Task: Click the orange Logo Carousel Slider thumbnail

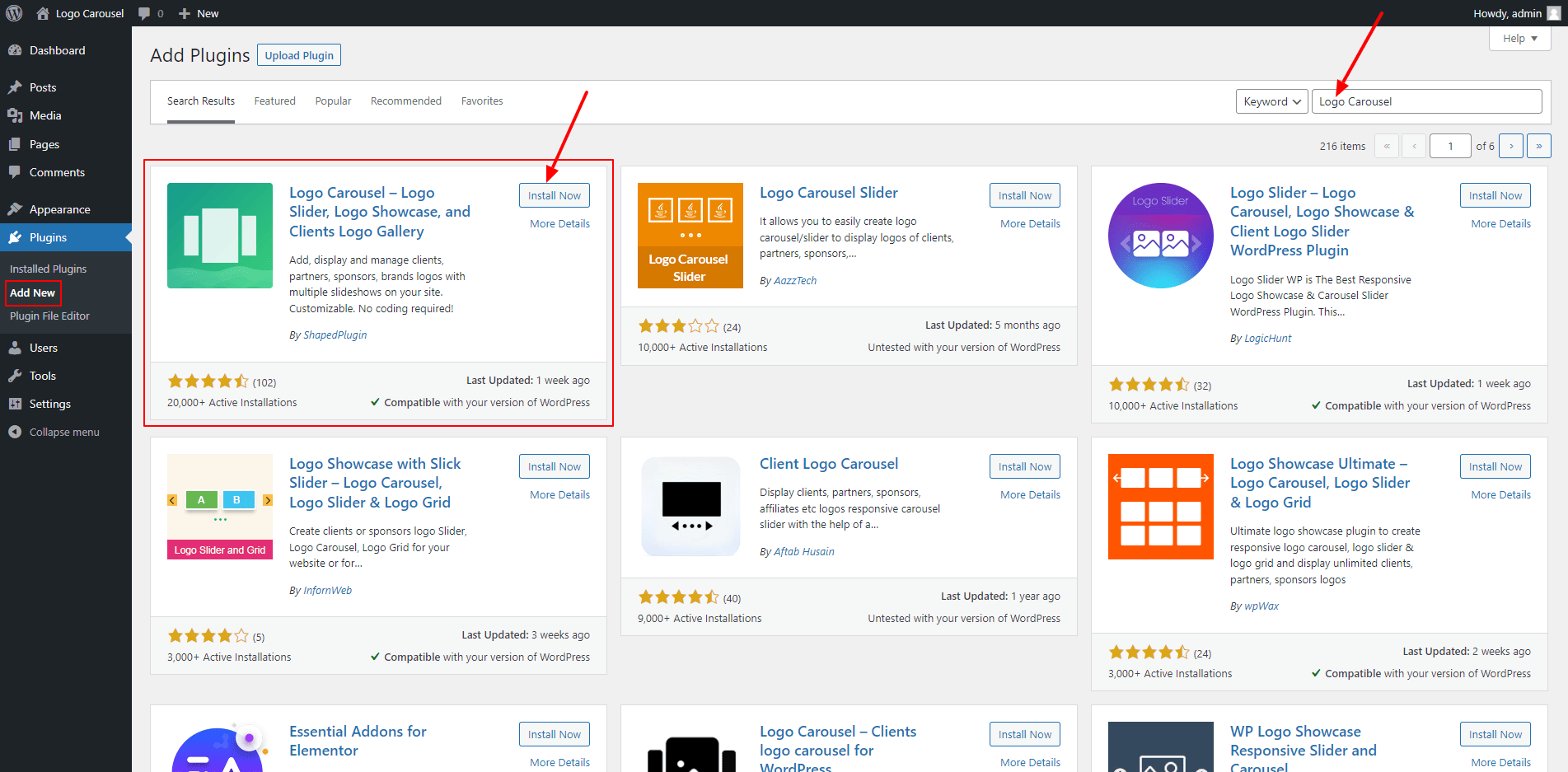Action: [x=690, y=236]
